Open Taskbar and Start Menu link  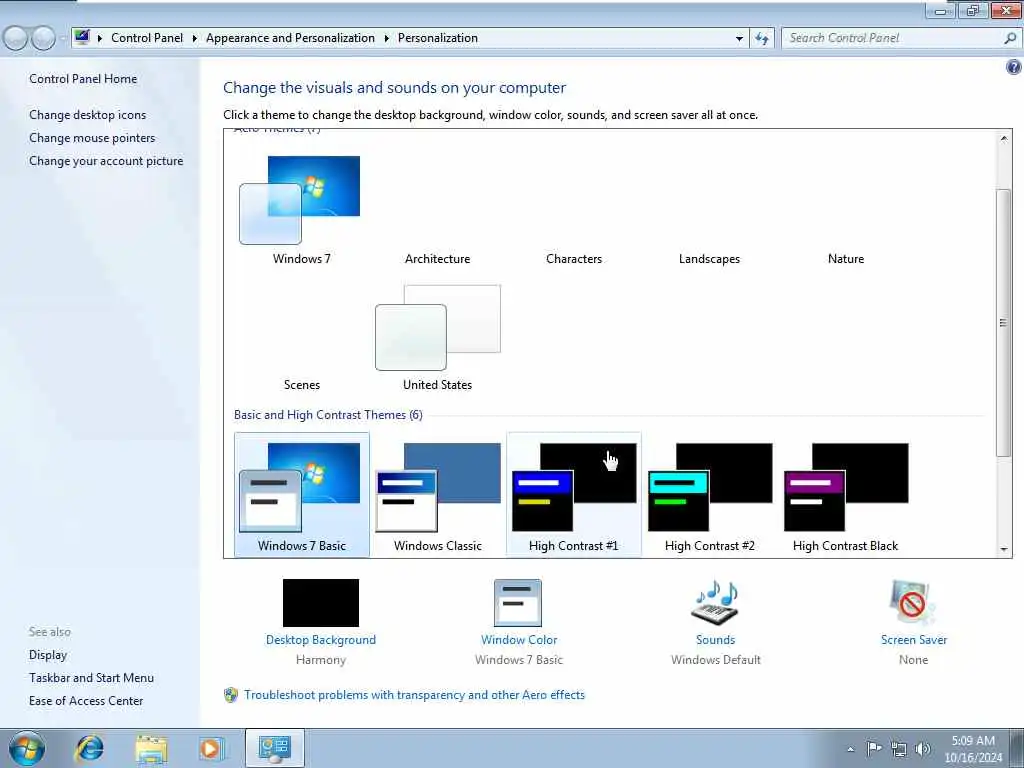[91, 678]
